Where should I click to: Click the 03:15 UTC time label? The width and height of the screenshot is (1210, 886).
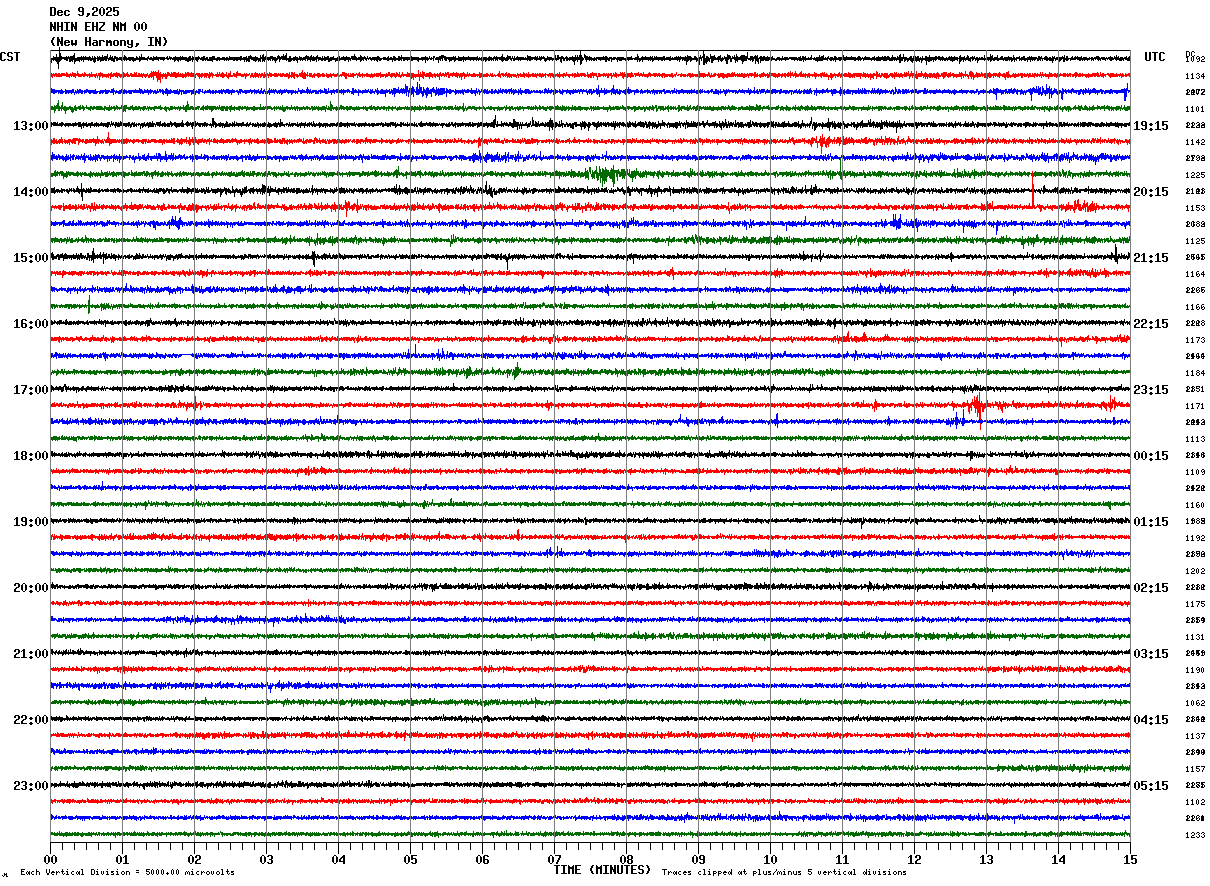click(x=1151, y=654)
